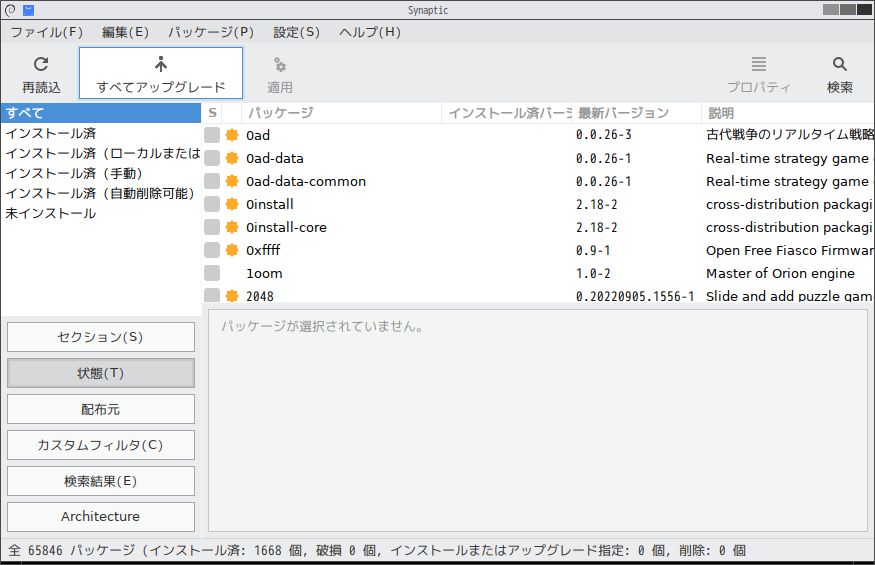Open the 設定(S) menu
The width and height of the screenshot is (875, 565).
click(296, 32)
